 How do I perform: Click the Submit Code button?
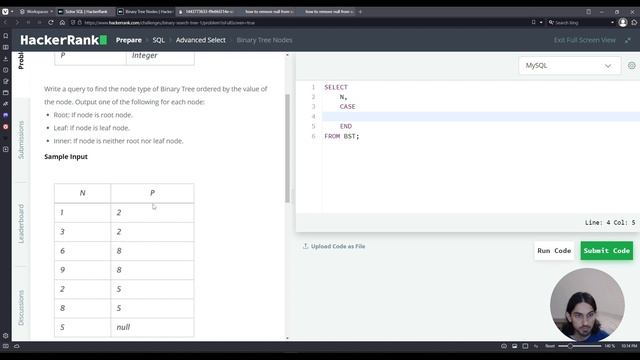click(x=607, y=251)
